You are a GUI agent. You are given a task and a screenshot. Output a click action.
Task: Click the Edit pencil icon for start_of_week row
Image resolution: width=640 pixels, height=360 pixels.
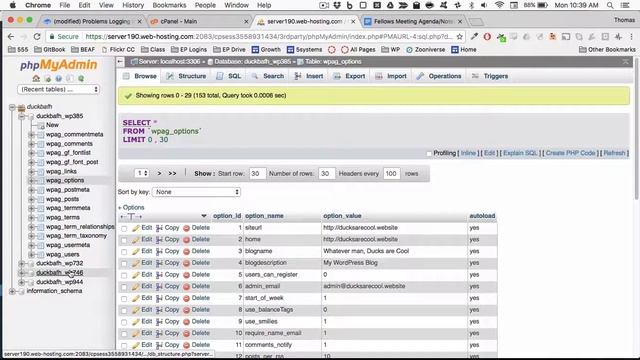tap(136, 298)
